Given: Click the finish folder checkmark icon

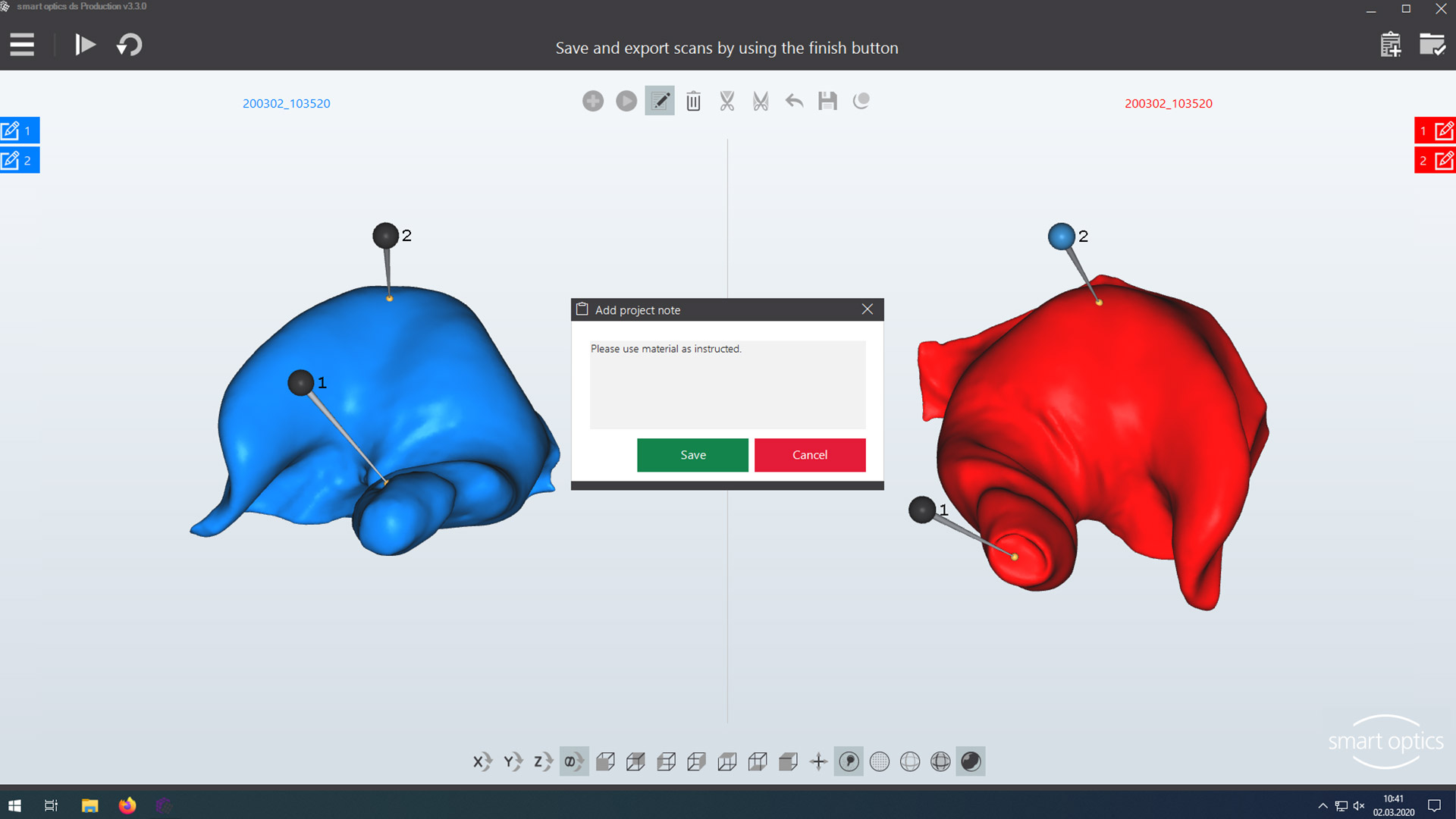Looking at the screenshot, I should [1432, 45].
